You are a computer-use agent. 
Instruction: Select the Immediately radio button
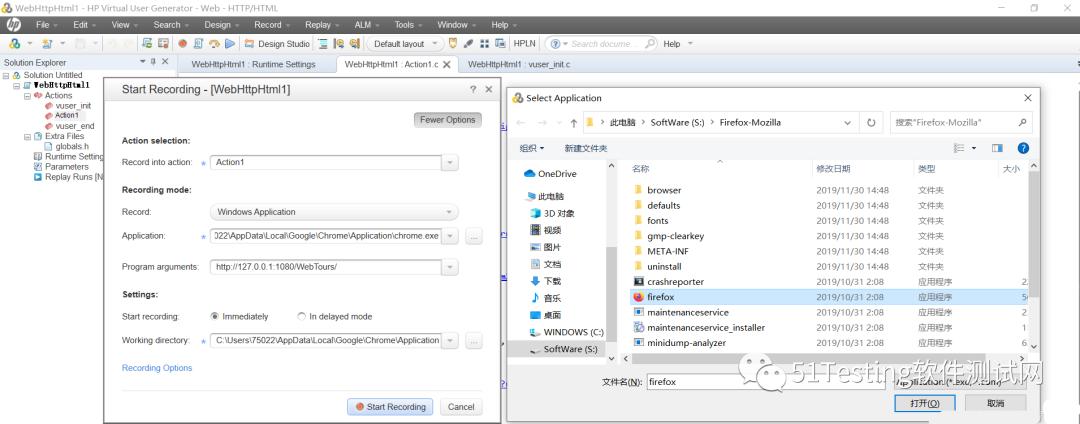(215, 316)
